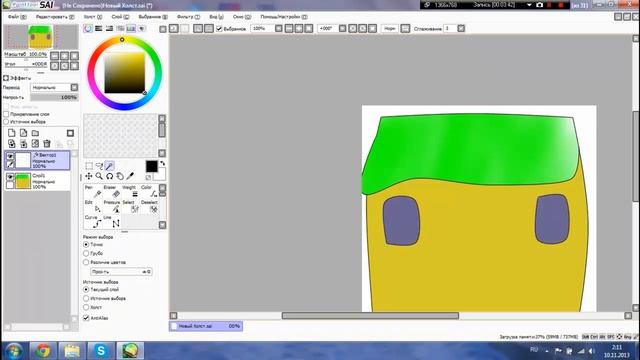640x360 pixels.
Task: Choose the Deselect stroke tool
Action: coord(149,207)
